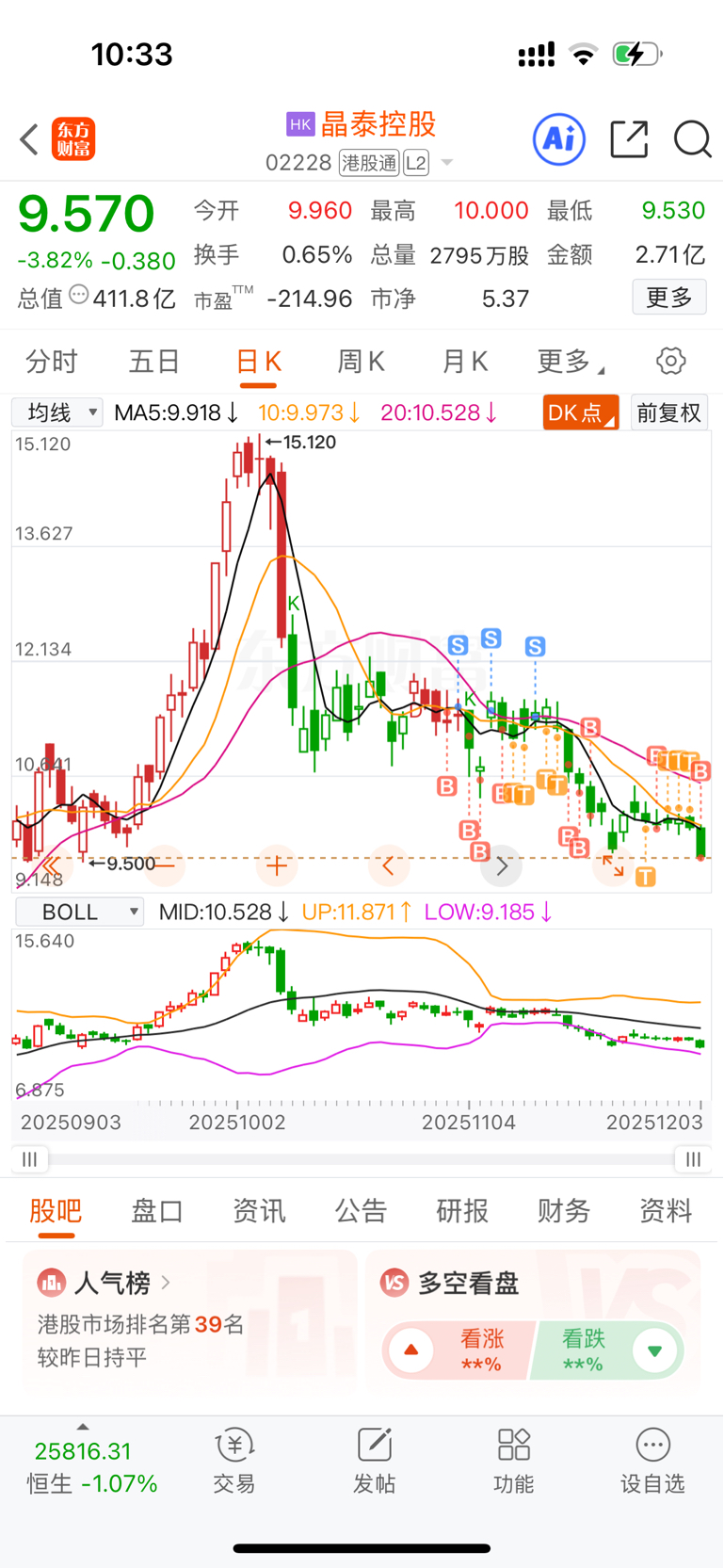
Task: Tap the status bar Wi-Fi icon
Action: (x=584, y=55)
